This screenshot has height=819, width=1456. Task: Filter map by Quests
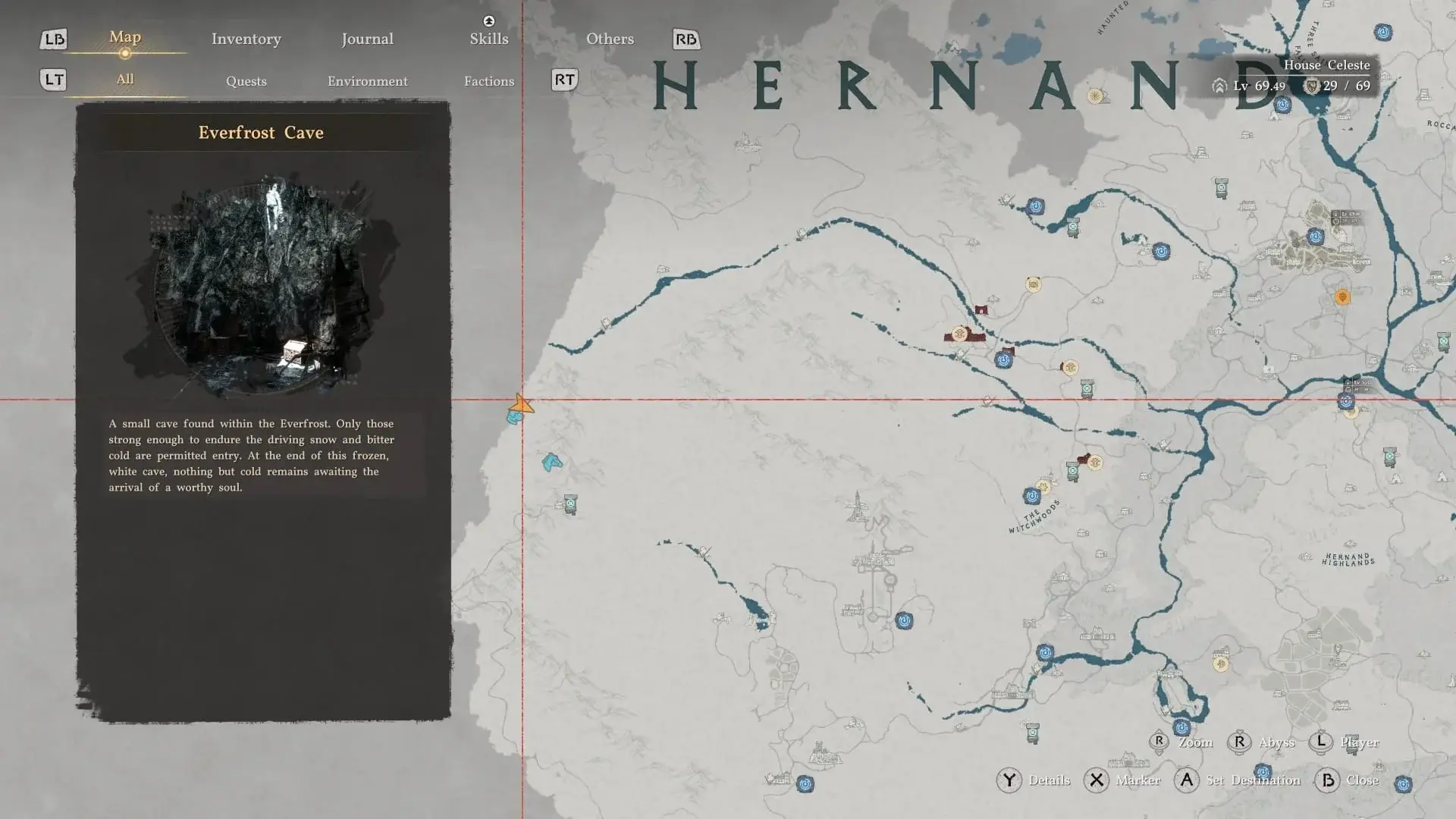click(246, 81)
